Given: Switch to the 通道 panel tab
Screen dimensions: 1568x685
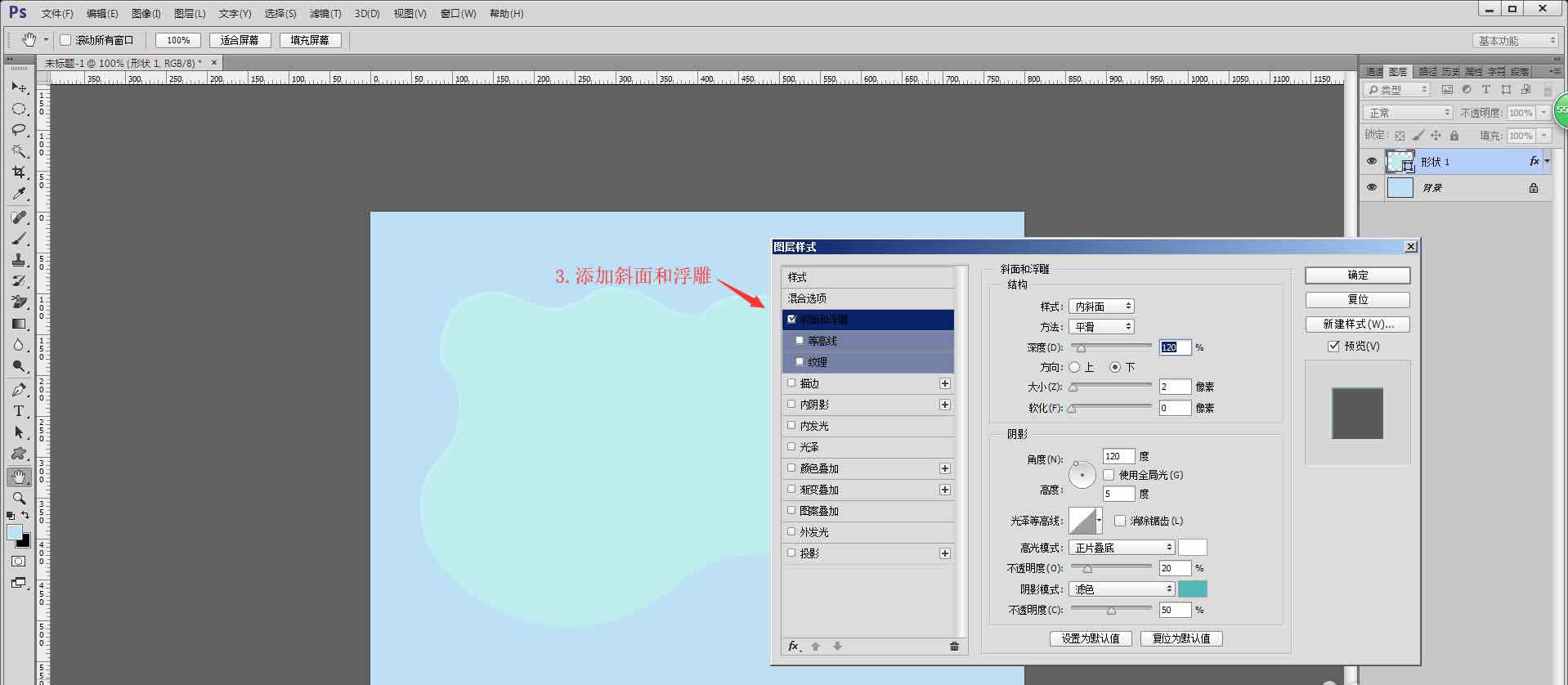Looking at the screenshot, I should click(1374, 72).
